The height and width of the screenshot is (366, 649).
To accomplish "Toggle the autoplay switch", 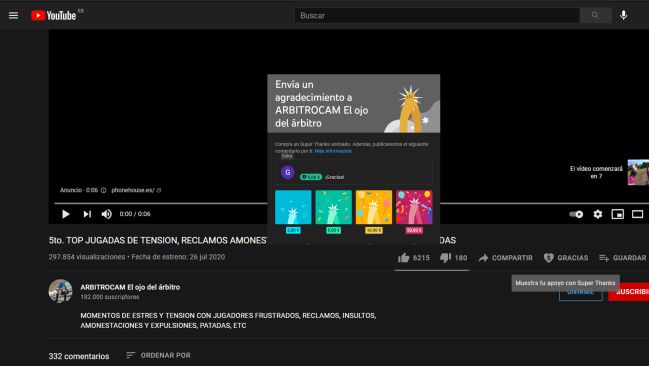I will [x=576, y=214].
